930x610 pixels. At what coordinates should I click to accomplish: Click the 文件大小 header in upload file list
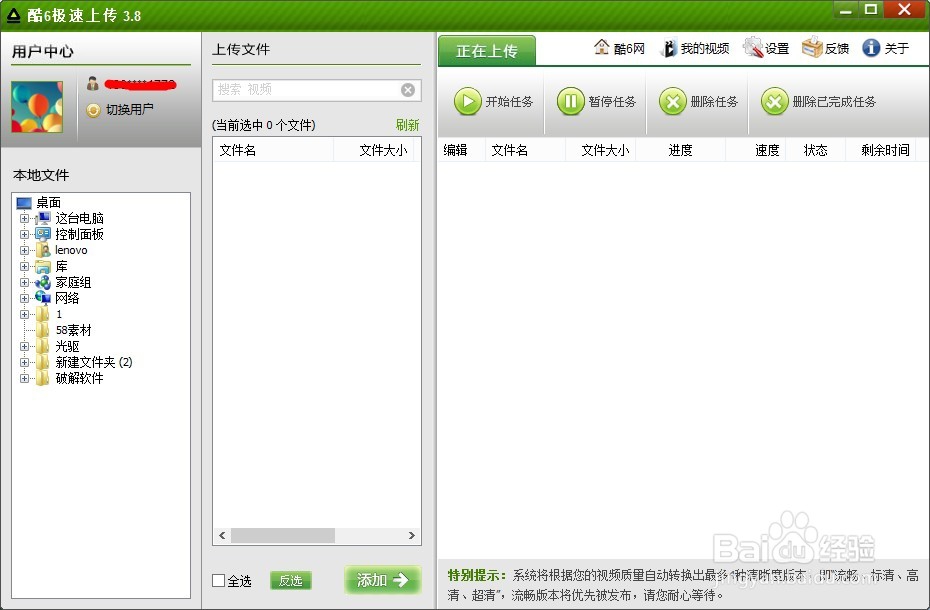coord(374,150)
